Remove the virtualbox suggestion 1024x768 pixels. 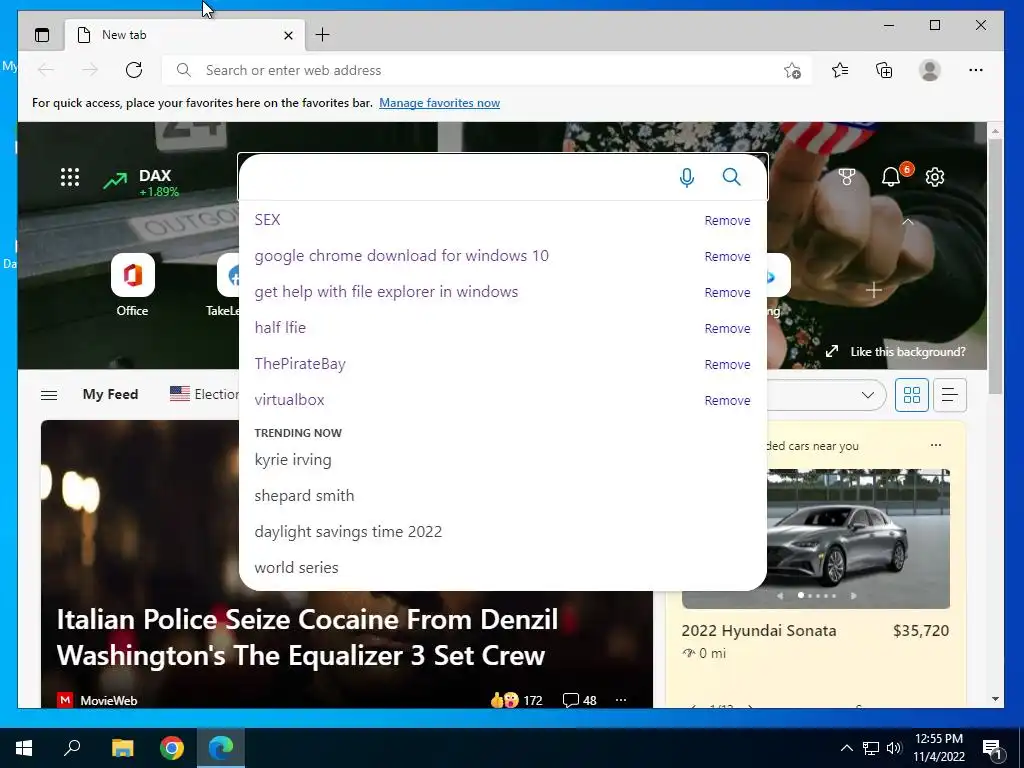[x=727, y=400]
